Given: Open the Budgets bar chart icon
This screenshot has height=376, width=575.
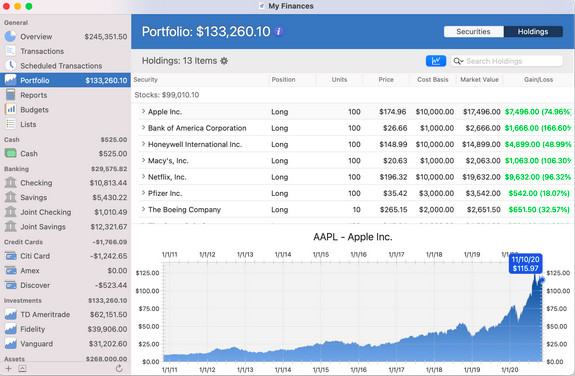Looking at the screenshot, I should click(x=10, y=109).
